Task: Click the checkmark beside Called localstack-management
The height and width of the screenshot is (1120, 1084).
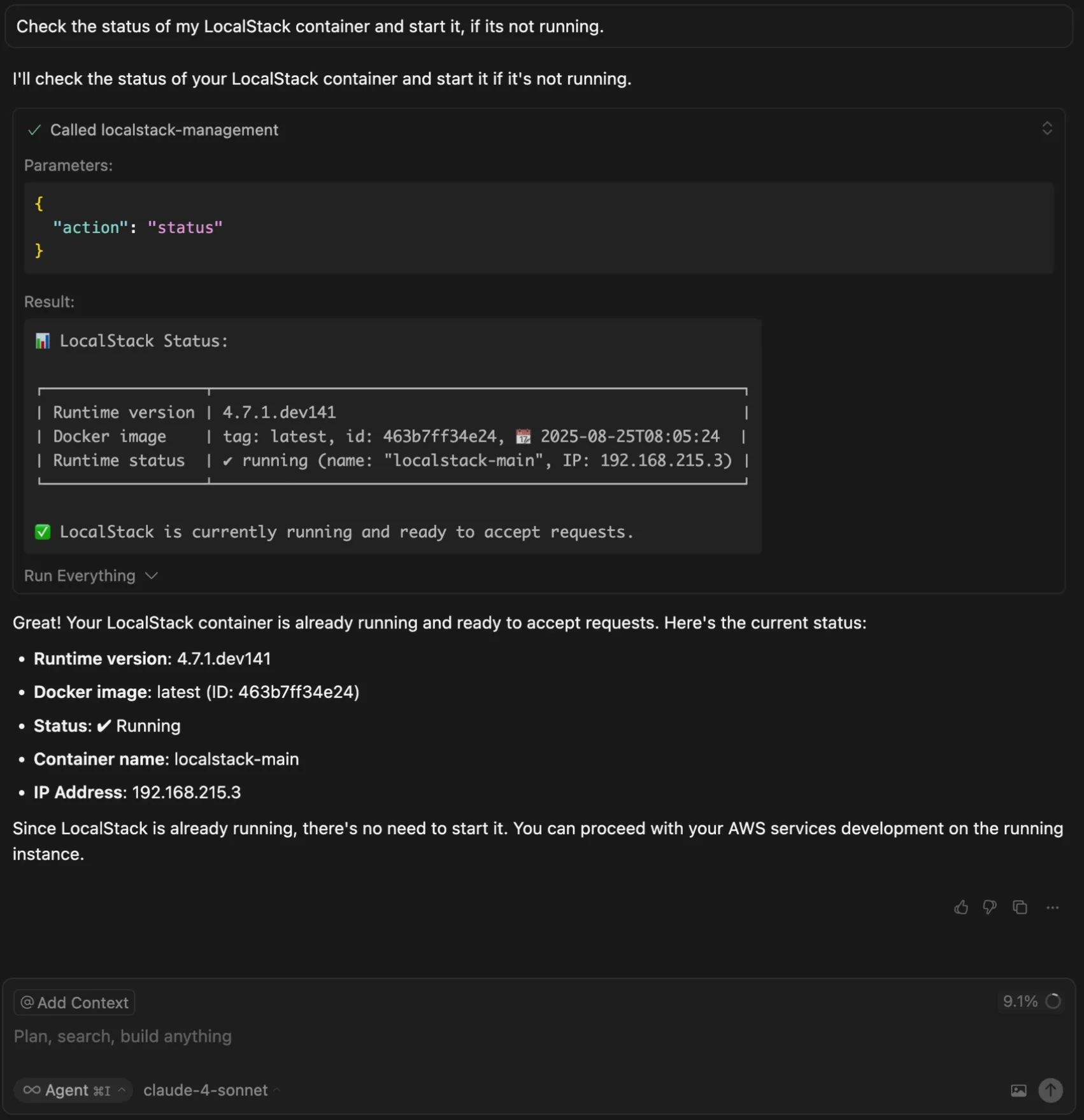Action: tap(34, 130)
